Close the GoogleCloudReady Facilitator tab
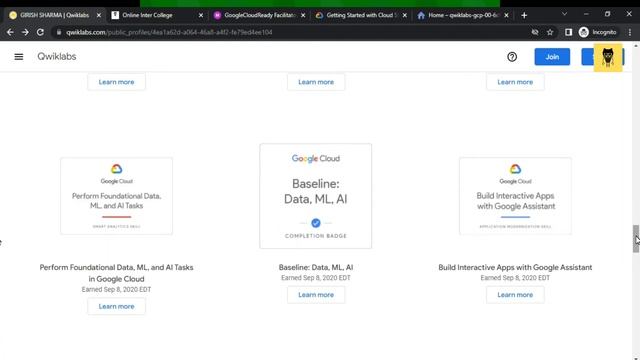 click(303, 15)
